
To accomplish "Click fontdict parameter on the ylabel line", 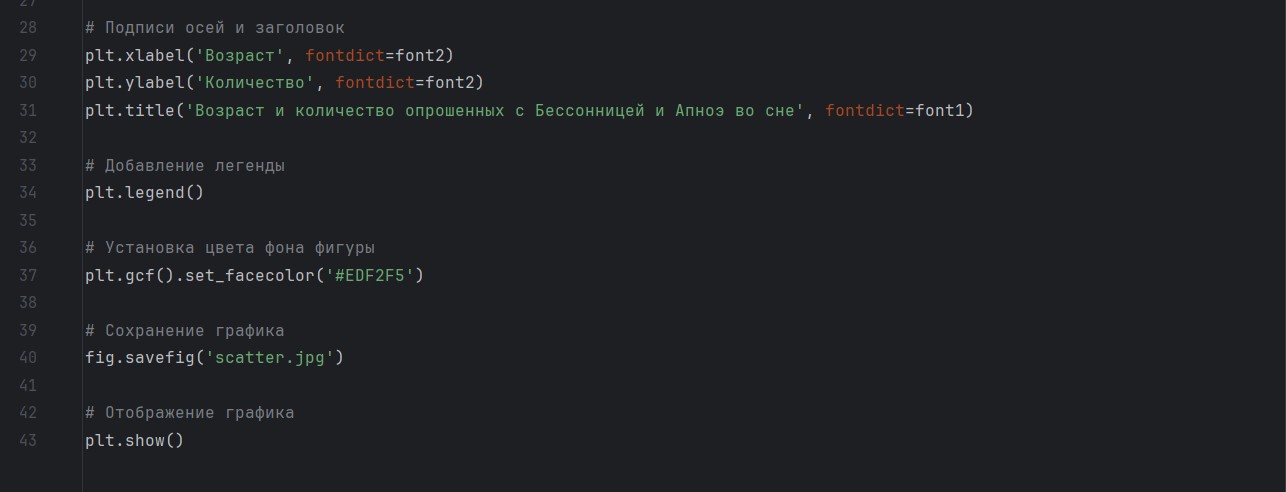I will [374, 82].
